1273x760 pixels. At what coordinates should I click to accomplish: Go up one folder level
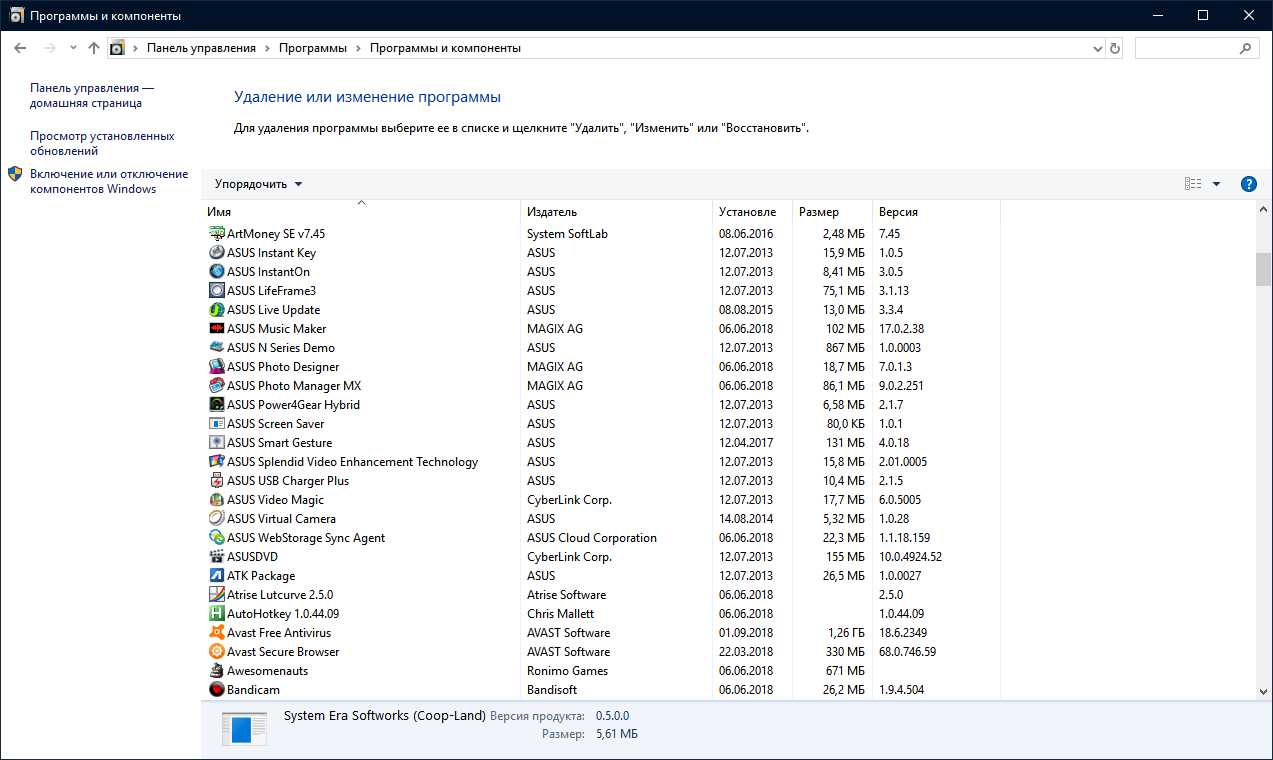(x=94, y=48)
